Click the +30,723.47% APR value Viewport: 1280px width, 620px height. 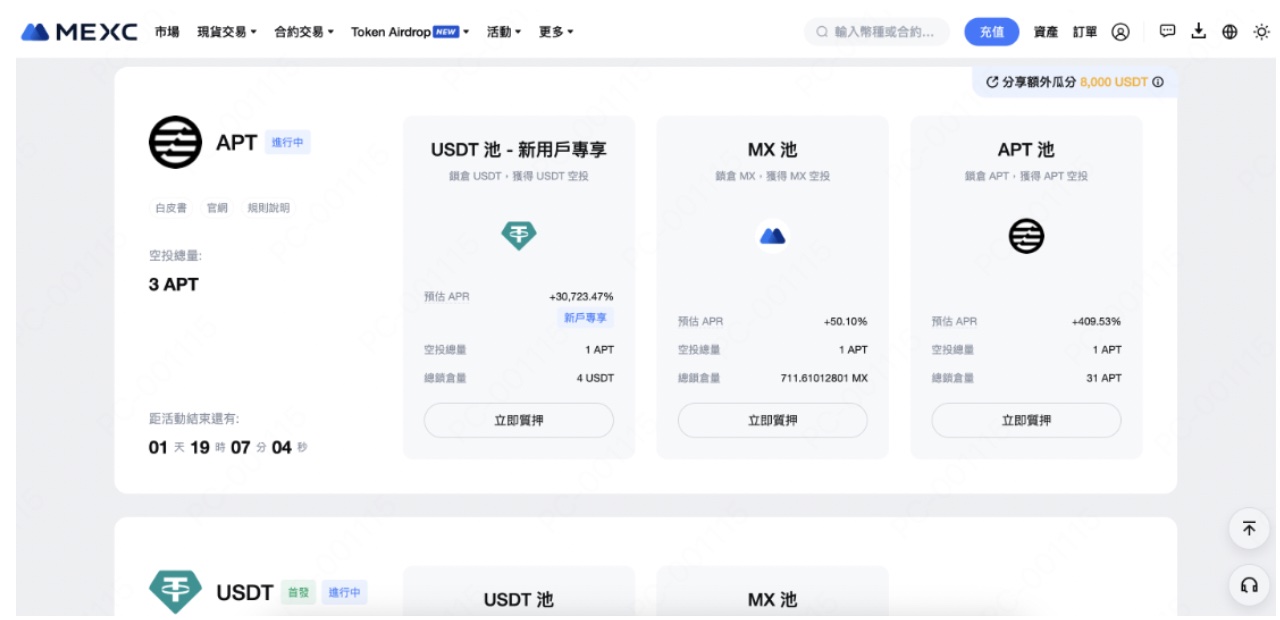(581, 297)
